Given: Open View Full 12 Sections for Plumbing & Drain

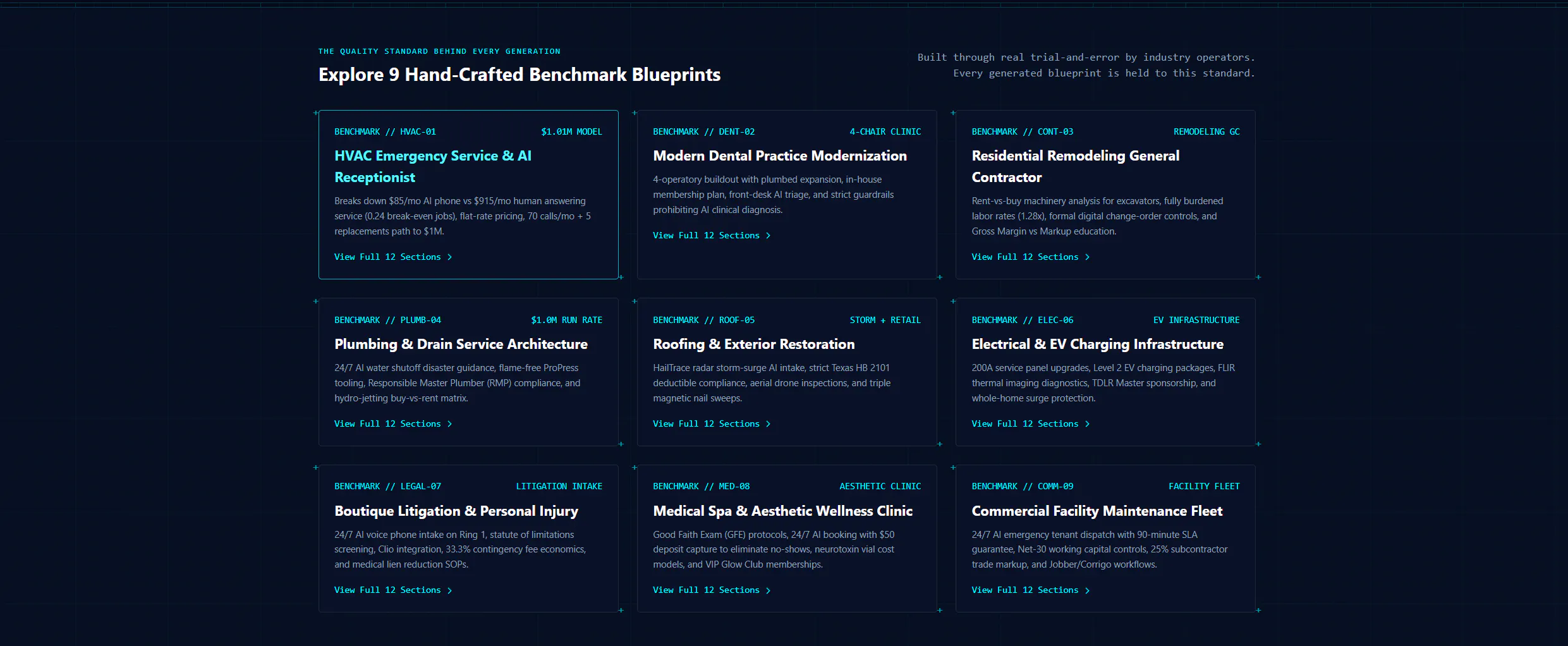Looking at the screenshot, I should [x=393, y=424].
